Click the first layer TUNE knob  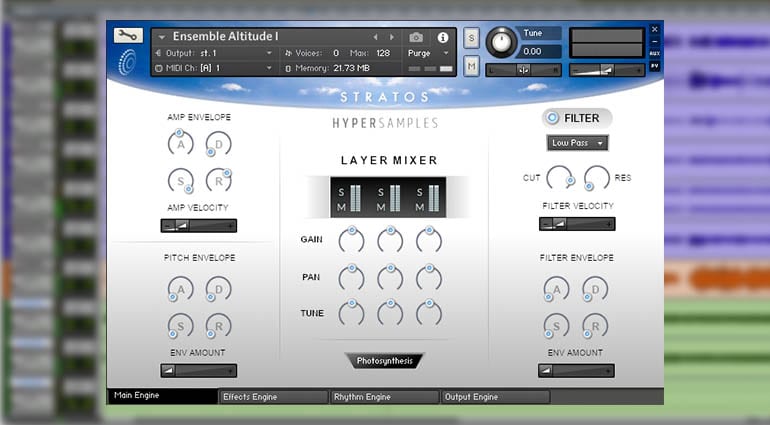[x=352, y=313]
